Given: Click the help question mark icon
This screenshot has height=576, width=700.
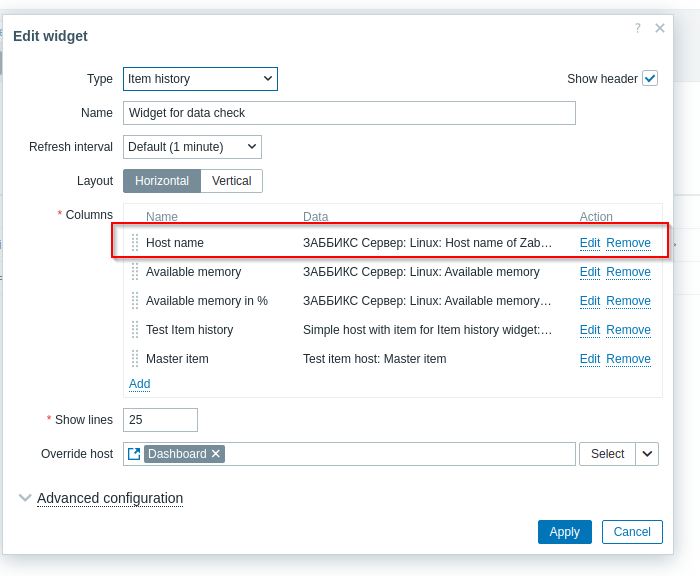Looking at the screenshot, I should coord(638,28).
